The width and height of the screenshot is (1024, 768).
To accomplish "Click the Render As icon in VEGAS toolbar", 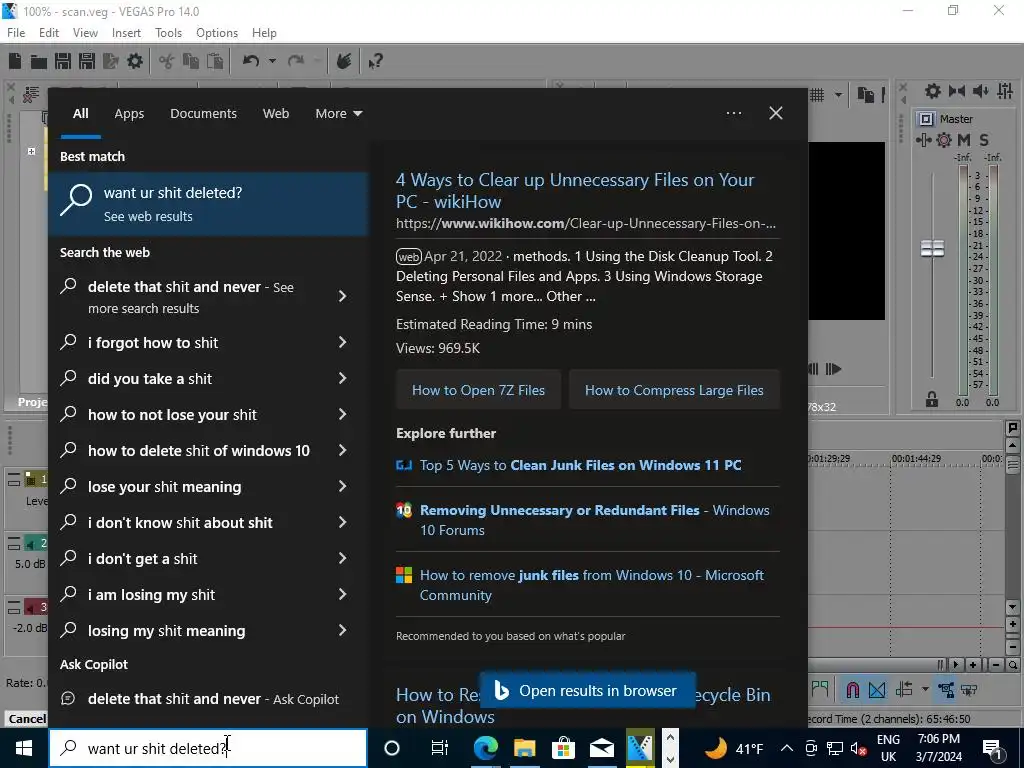I will [x=111, y=61].
